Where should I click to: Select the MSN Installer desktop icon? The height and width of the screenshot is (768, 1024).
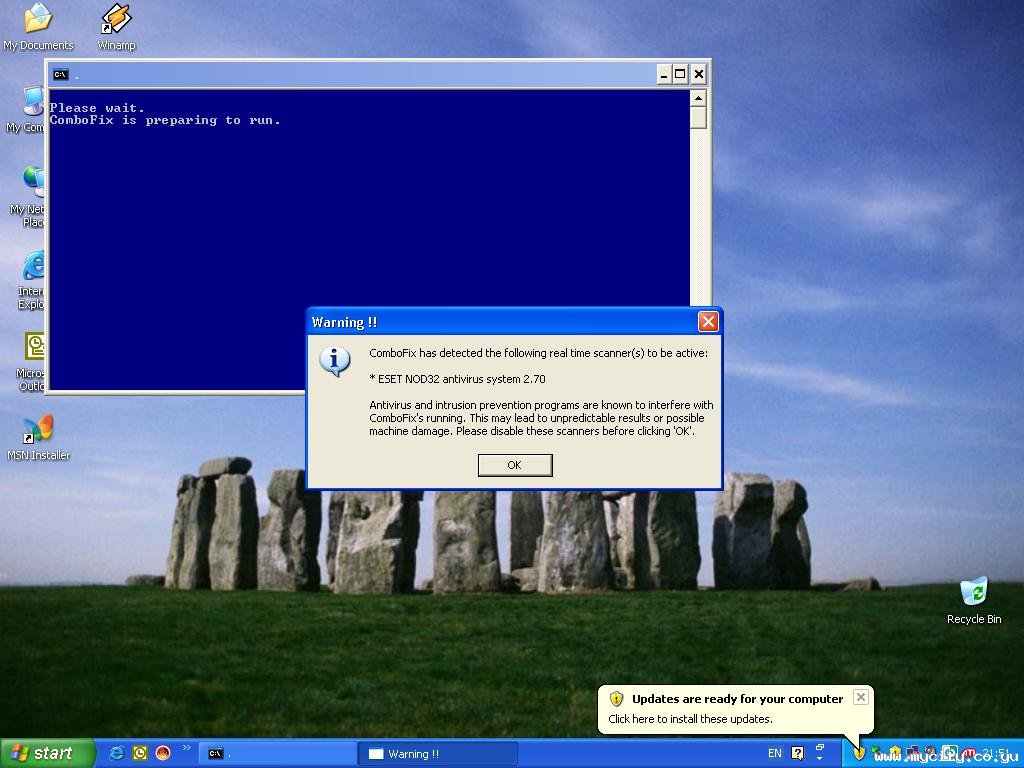click(x=38, y=438)
